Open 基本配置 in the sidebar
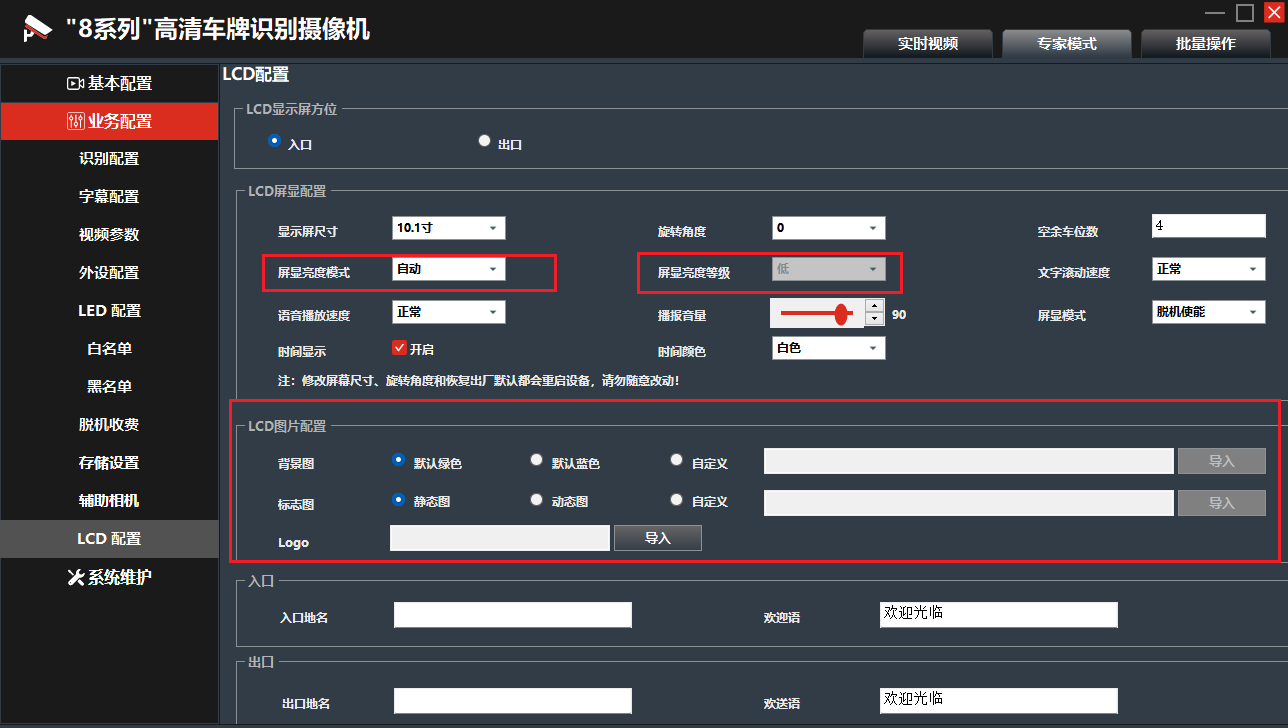Viewport: 1288px width, 728px height. tap(109, 84)
